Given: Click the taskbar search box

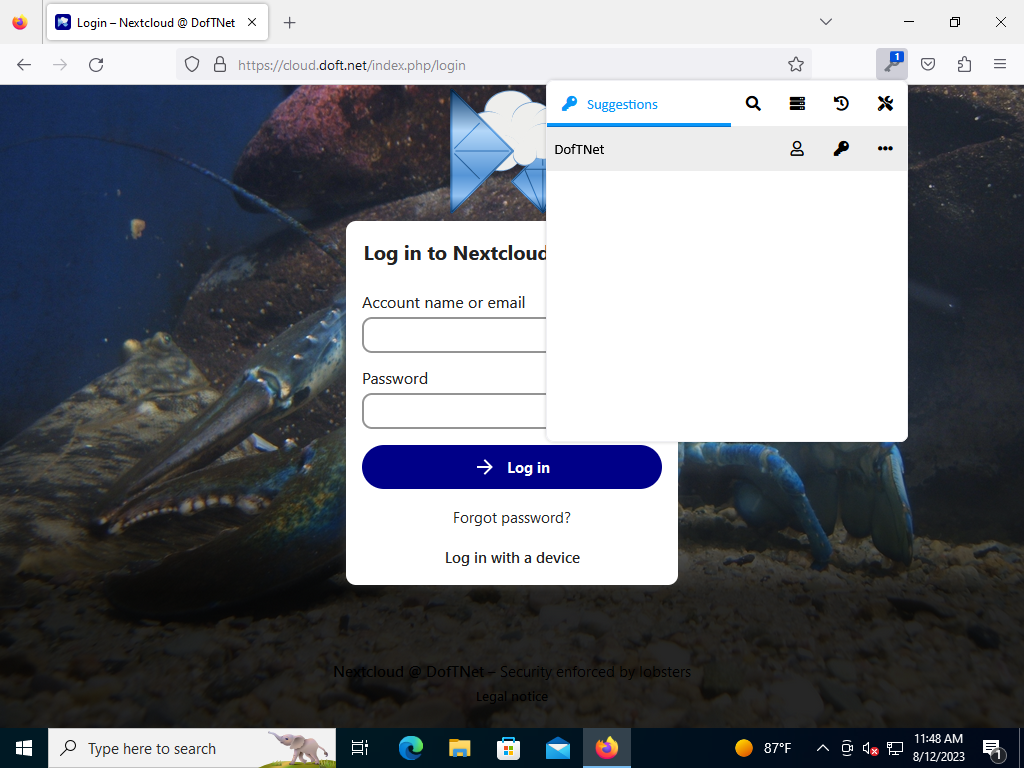Looking at the screenshot, I should (x=192, y=748).
